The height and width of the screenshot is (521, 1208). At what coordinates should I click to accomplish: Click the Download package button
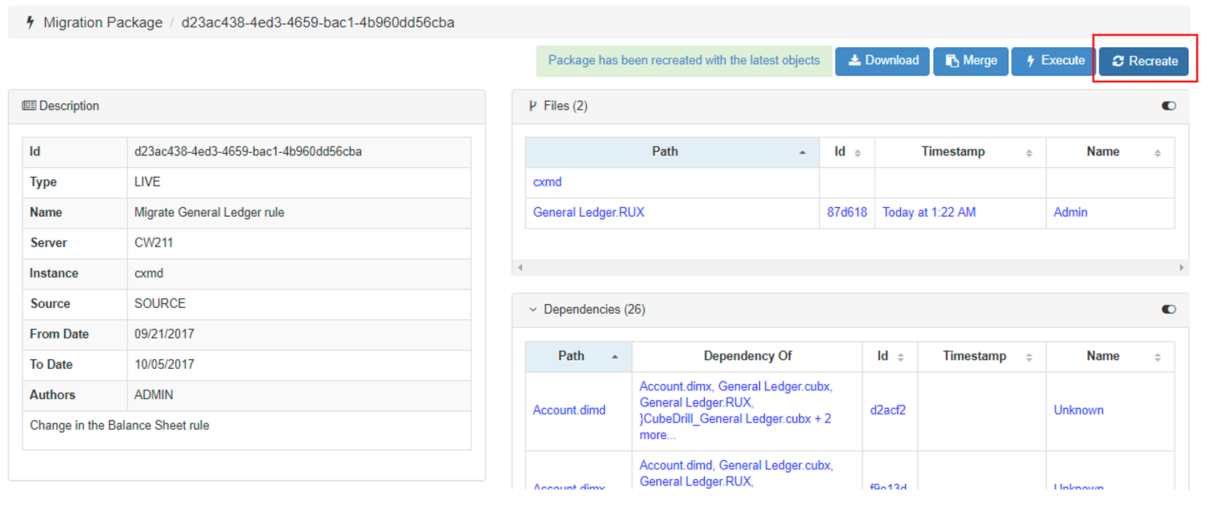pos(883,61)
